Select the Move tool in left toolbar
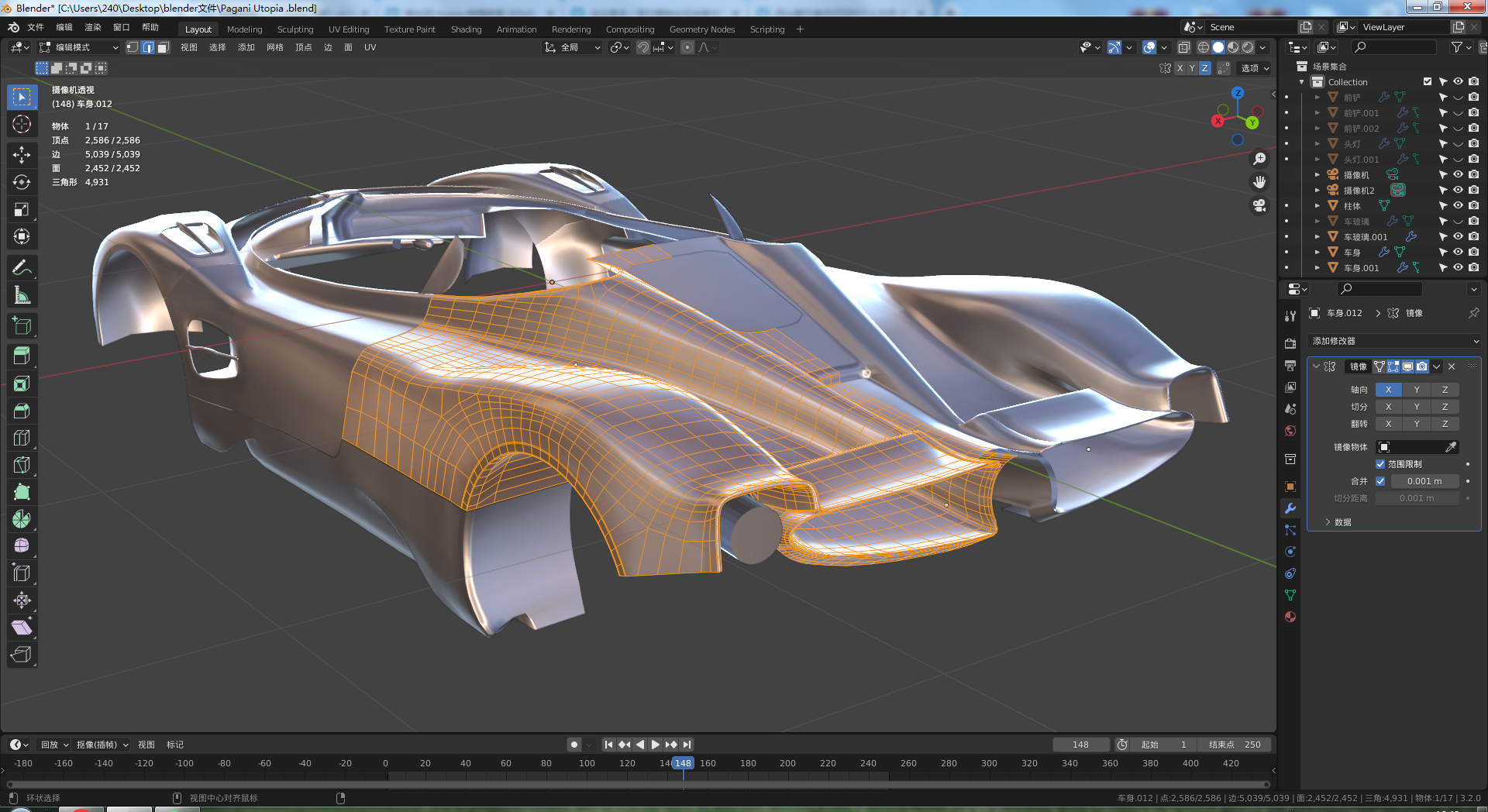Viewport: 1488px width, 812px height. click(22, 155)
